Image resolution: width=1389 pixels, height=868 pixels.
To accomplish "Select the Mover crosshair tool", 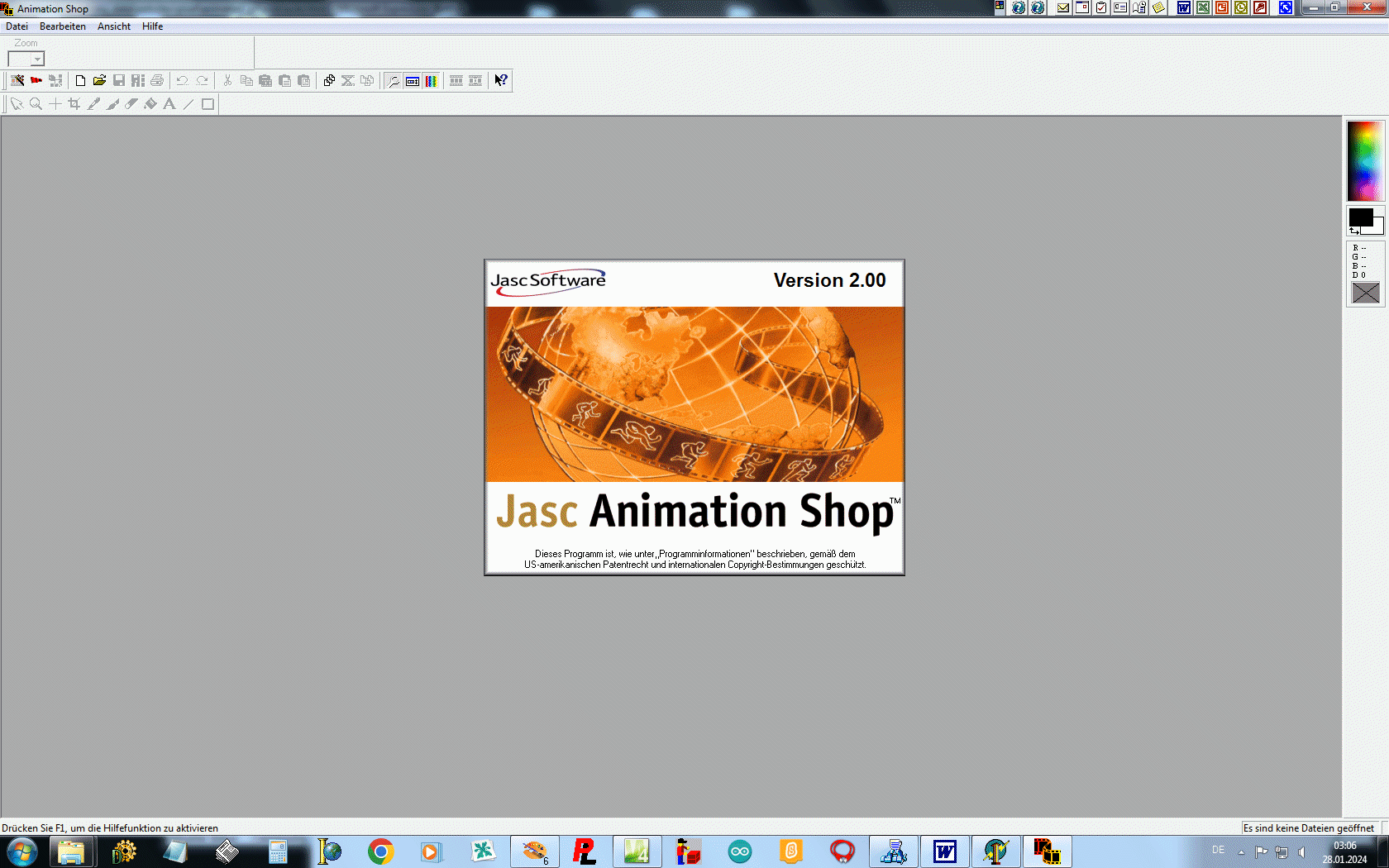I will pos(55,103).
